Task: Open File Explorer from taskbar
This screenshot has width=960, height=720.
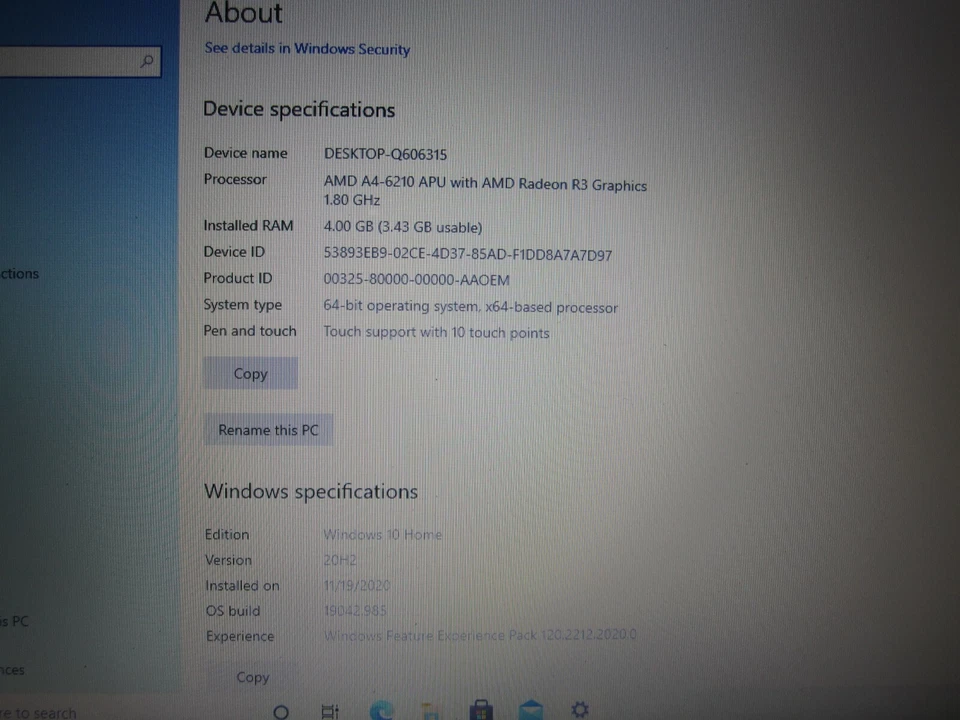Action: (431, 711)
